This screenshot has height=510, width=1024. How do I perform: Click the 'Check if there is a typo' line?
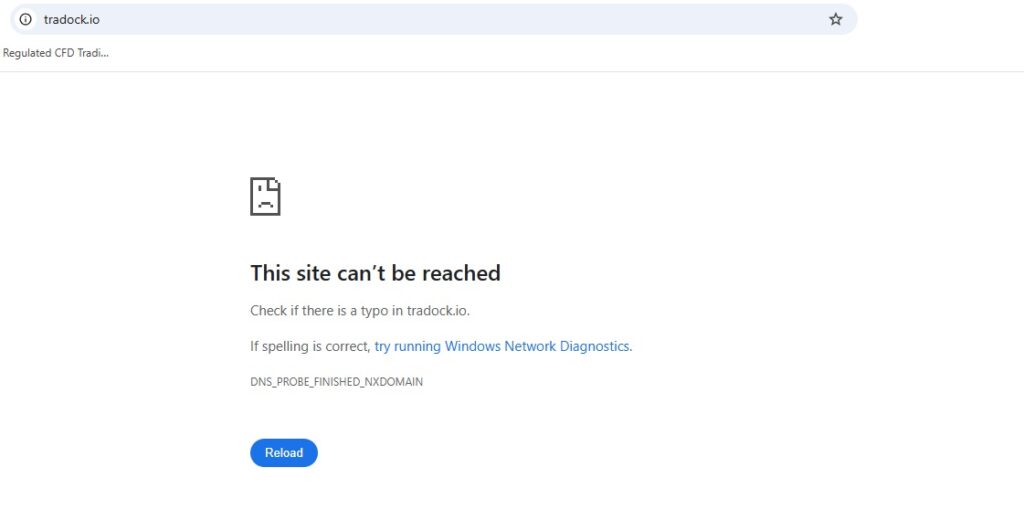(x=360, y=311)
